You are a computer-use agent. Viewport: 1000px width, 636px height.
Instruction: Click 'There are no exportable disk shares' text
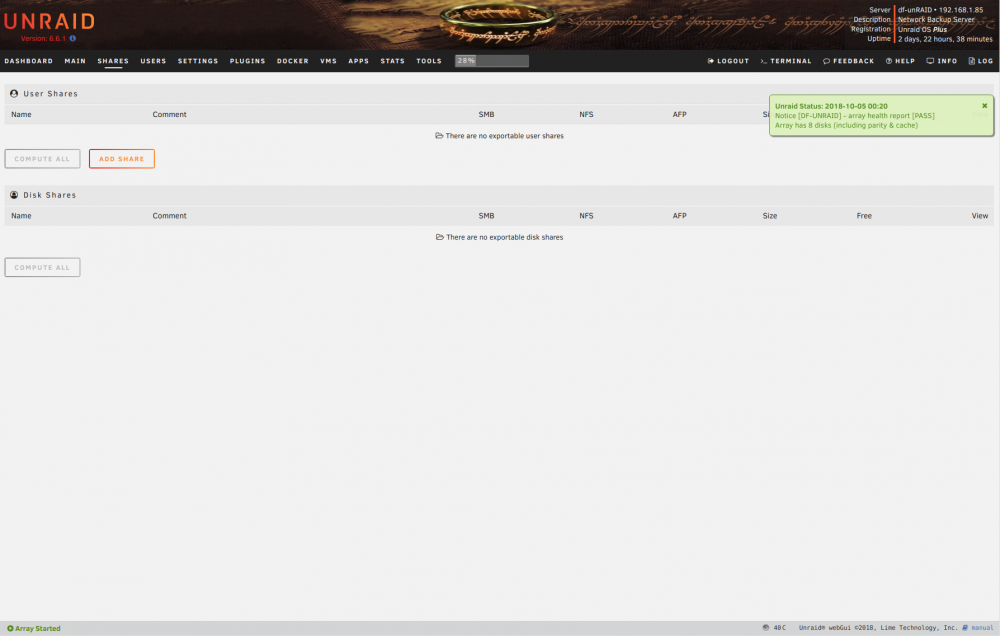click(504, 237)
